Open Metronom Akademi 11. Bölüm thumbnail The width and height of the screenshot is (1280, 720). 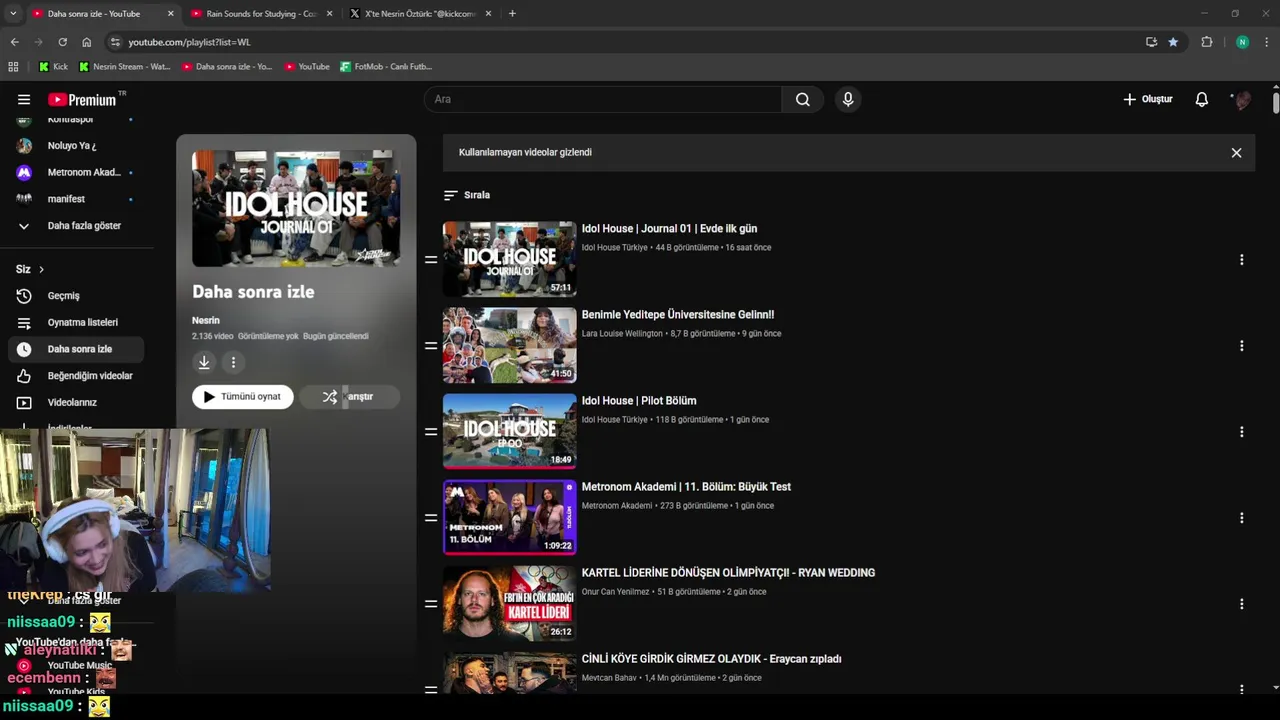click(x=509, y=517)
